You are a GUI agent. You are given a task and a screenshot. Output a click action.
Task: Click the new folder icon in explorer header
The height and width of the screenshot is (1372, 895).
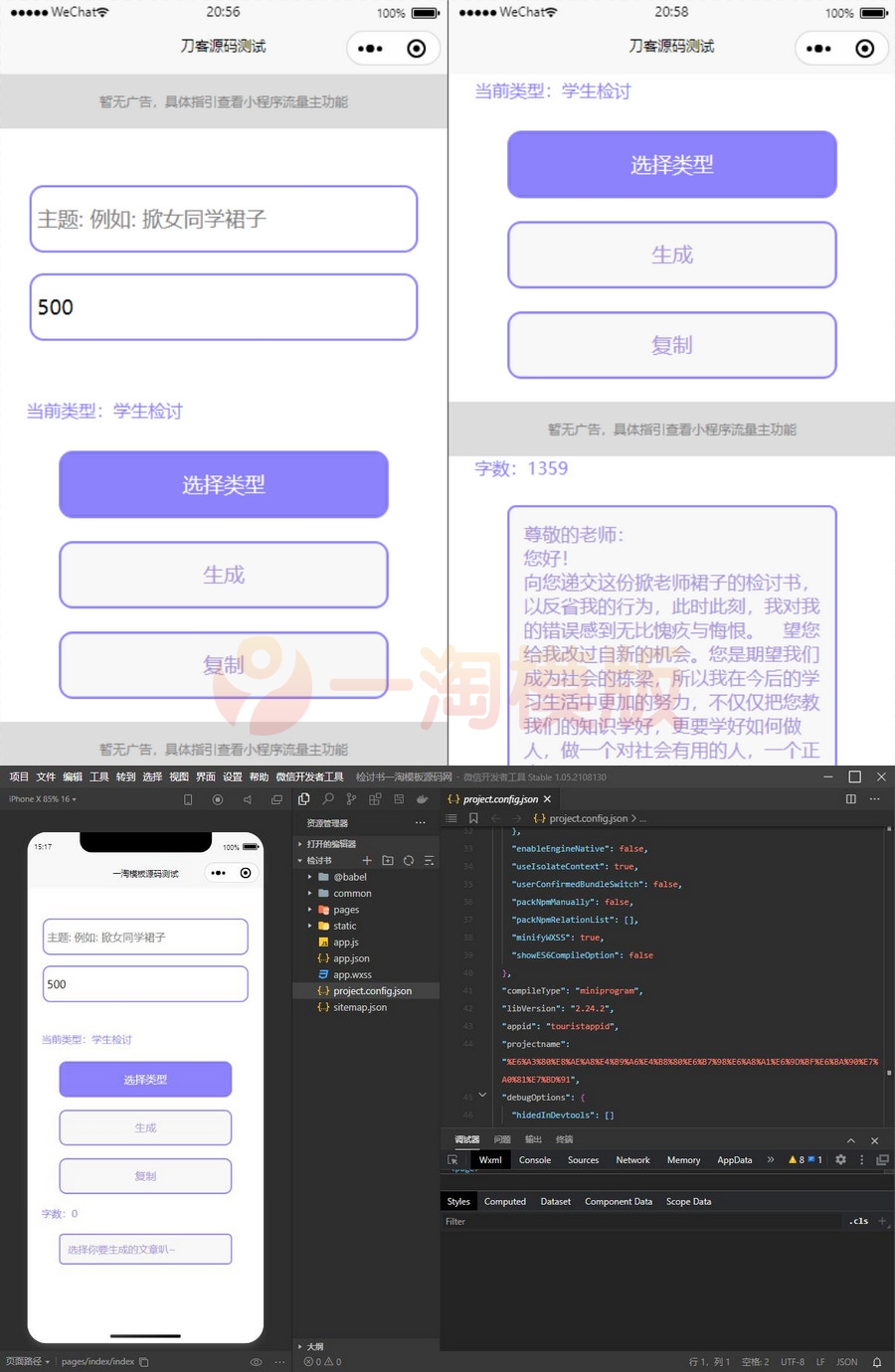[388, 861]
